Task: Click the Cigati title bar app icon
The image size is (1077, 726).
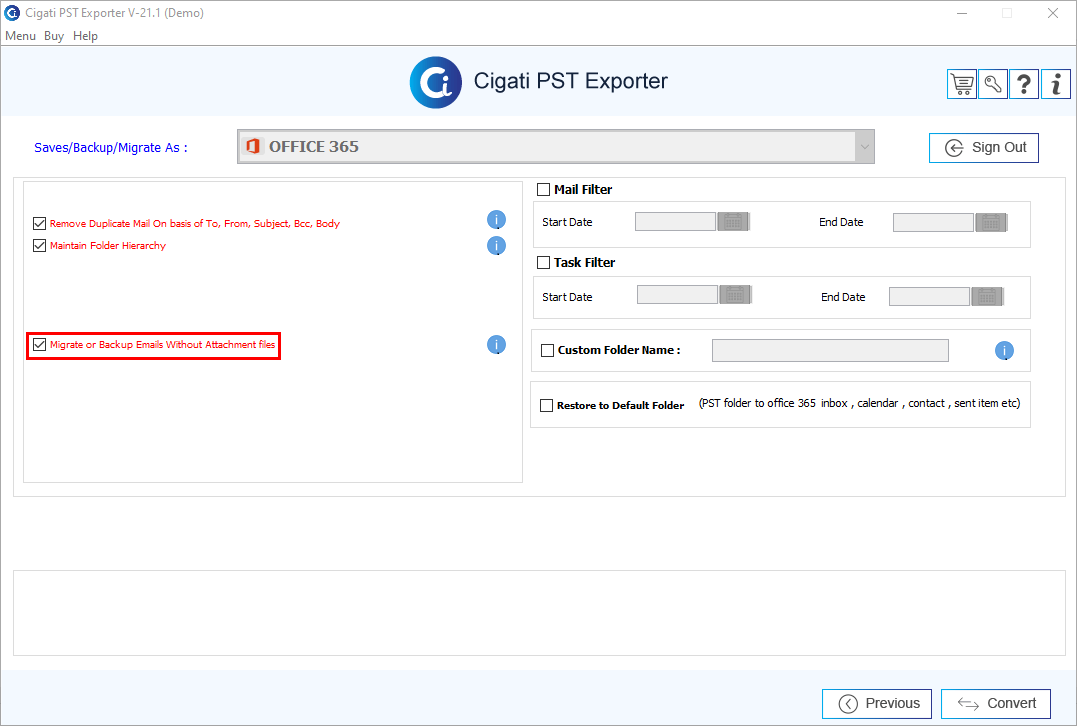Action: (x=12, y=12)
